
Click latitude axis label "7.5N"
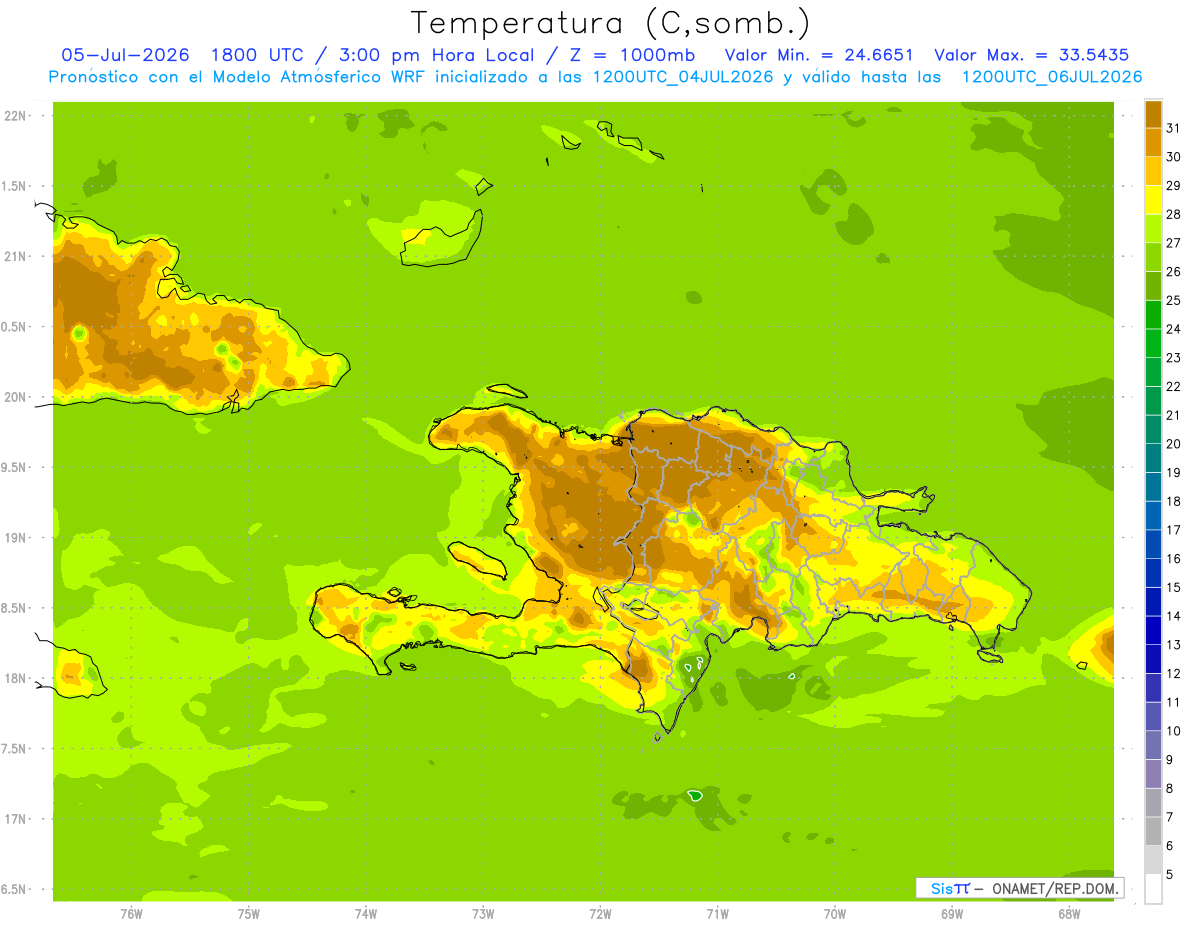(14, 749)
